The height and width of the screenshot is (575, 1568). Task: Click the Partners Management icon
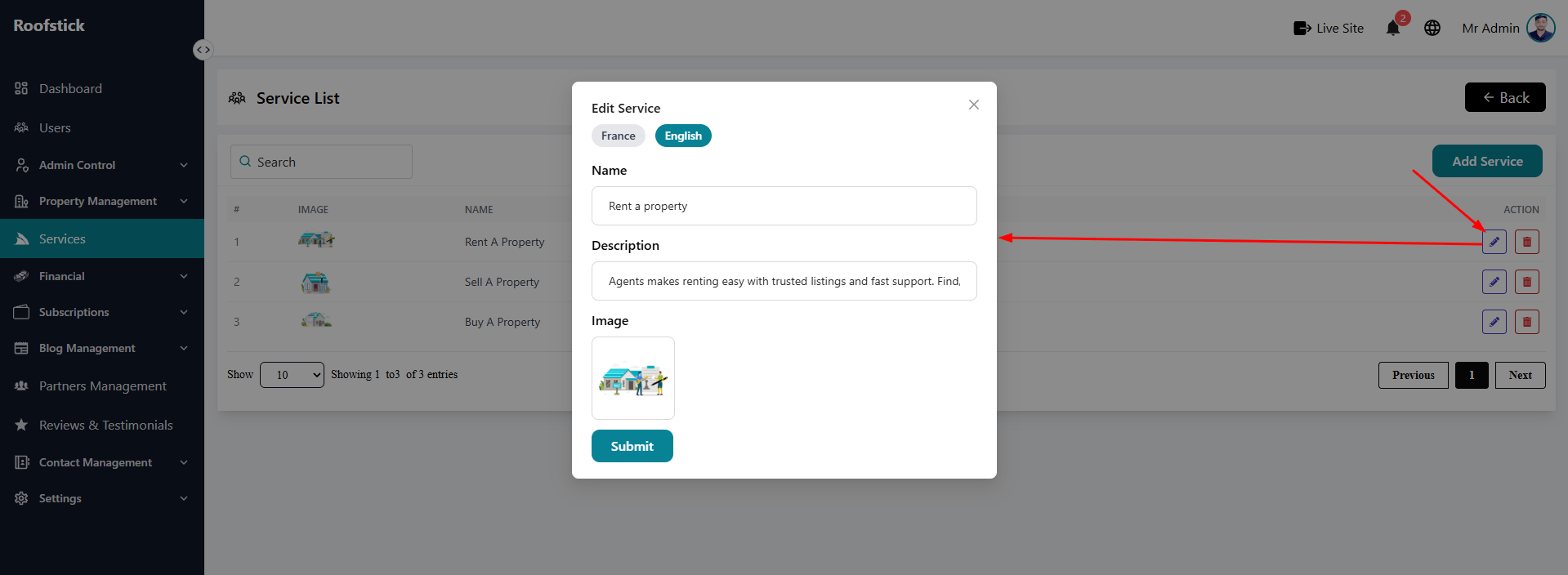tap(21, 386)
